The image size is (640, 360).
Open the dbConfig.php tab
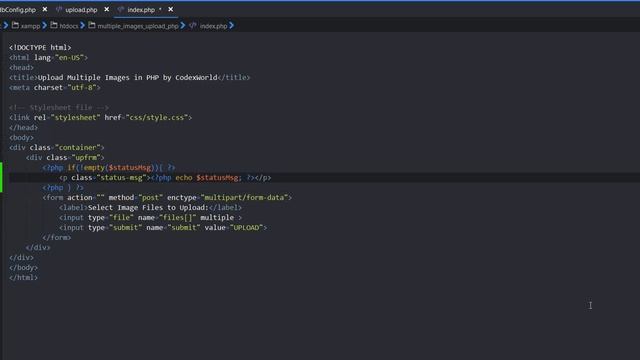pos(18,9)
